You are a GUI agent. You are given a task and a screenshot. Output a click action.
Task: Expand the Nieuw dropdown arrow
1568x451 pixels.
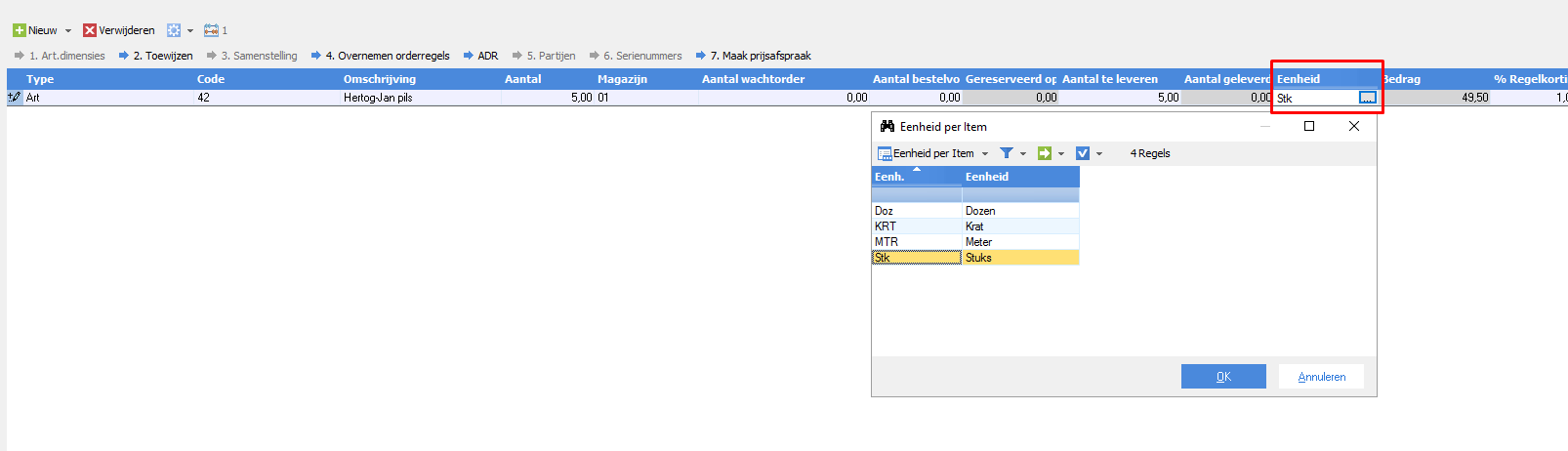pos(68,31)
